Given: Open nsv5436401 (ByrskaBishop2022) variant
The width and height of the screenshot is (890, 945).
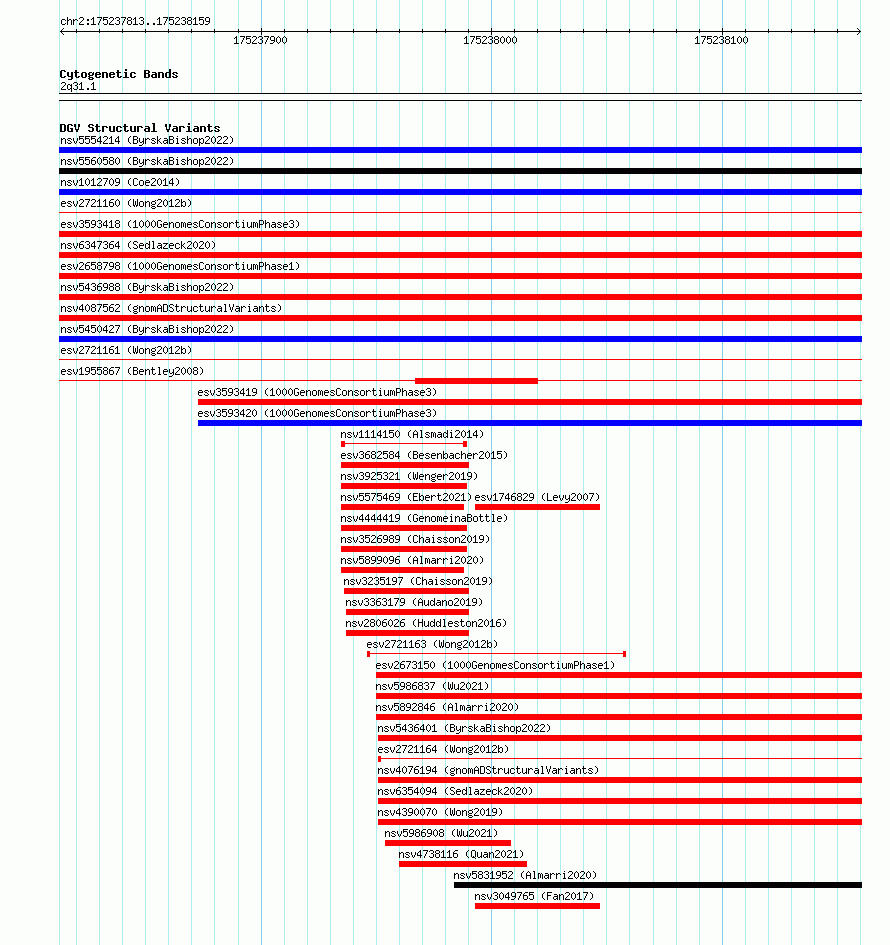Looking at the screenshot, I should point(464,729).
